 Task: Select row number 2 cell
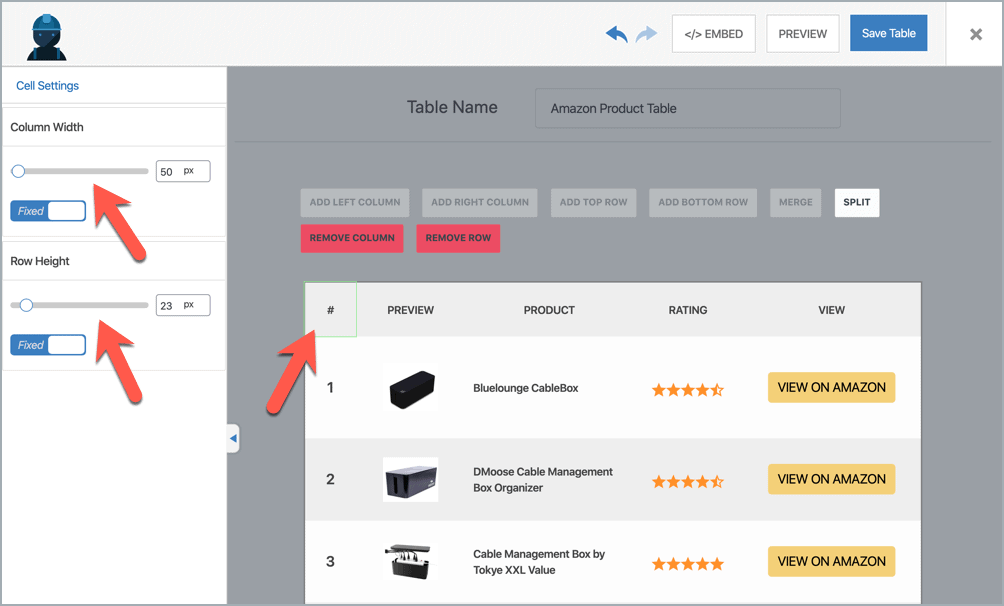[330, 479]
